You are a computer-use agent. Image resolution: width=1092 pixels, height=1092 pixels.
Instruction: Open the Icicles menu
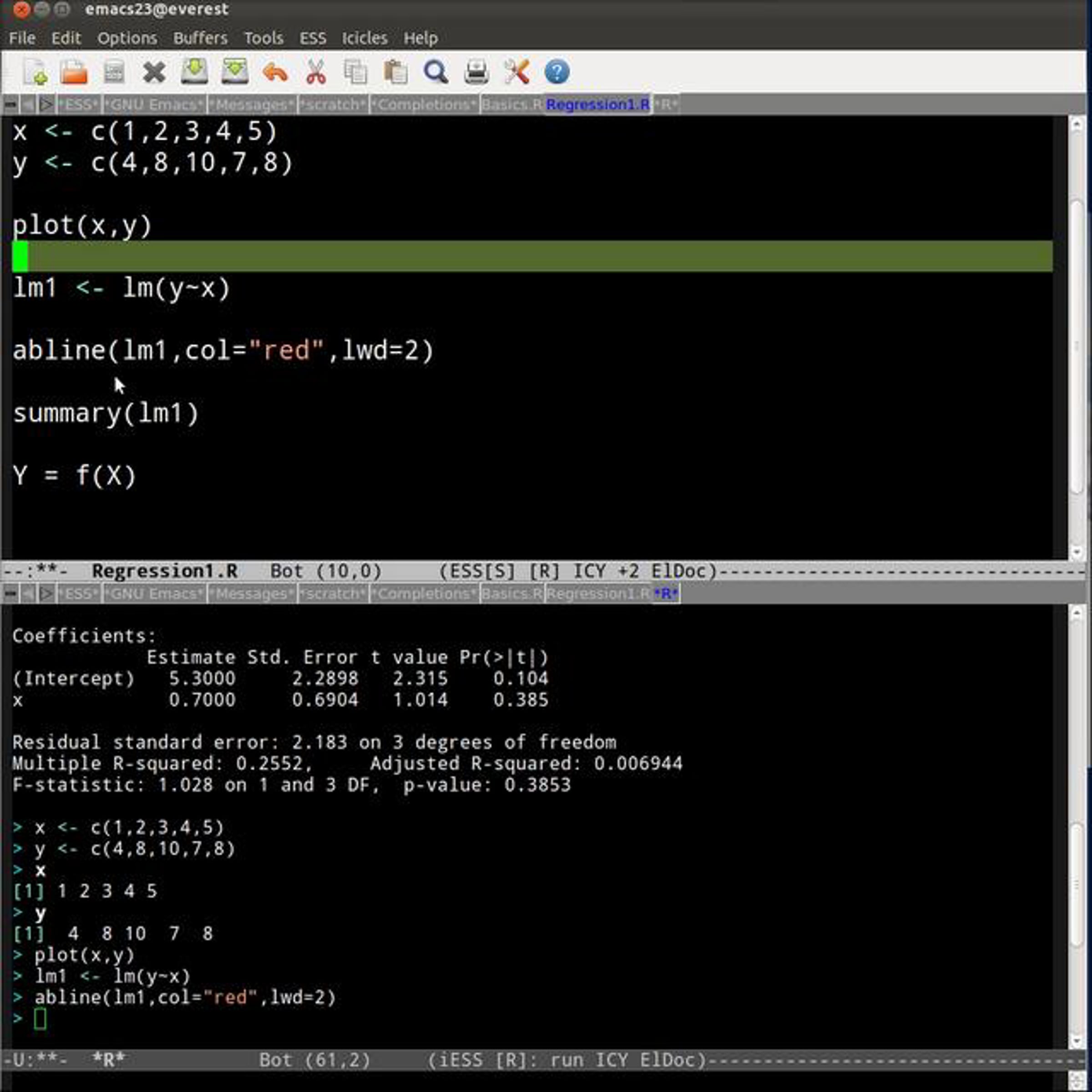pyautogui.click(x=364, y=38)
